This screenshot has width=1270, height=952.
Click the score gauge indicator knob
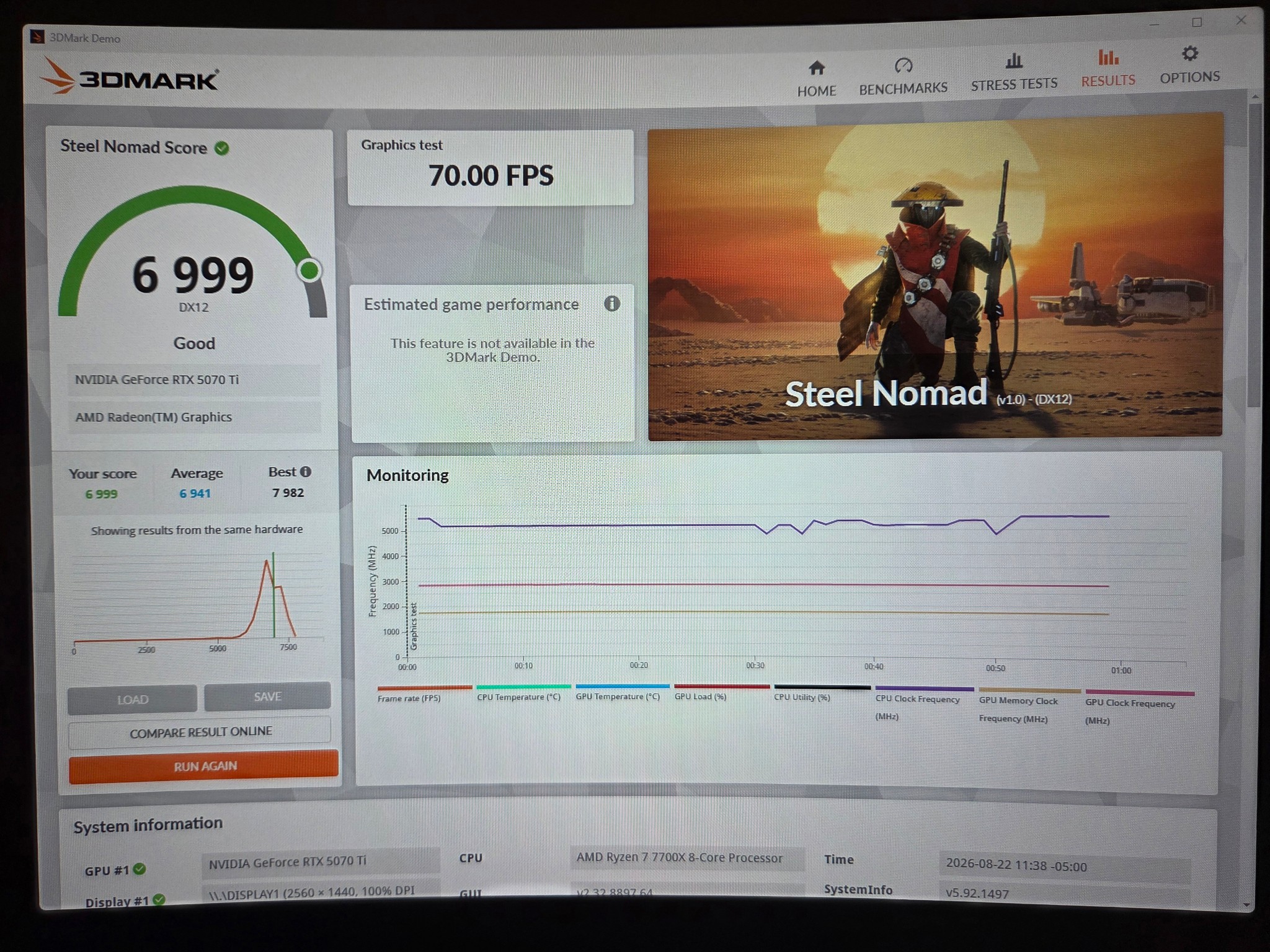(309, 270)
